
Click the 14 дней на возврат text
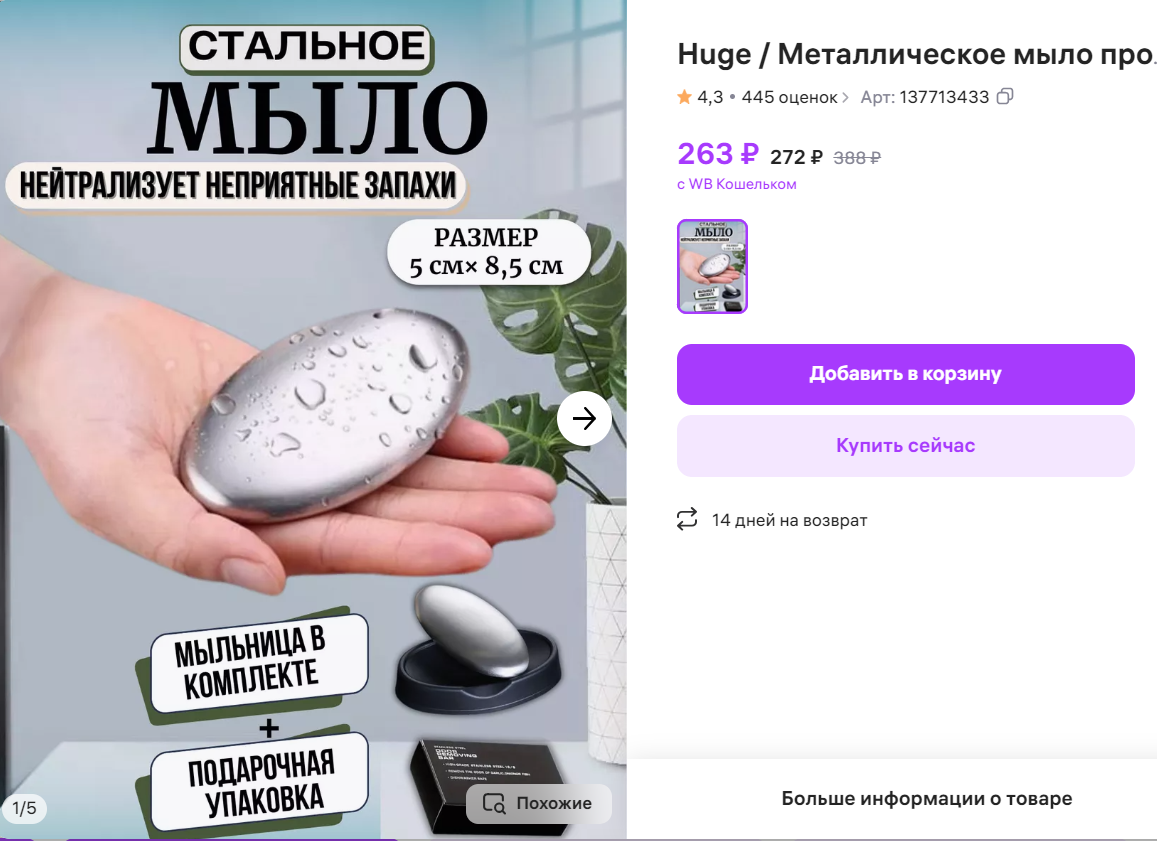click(790, 520)
